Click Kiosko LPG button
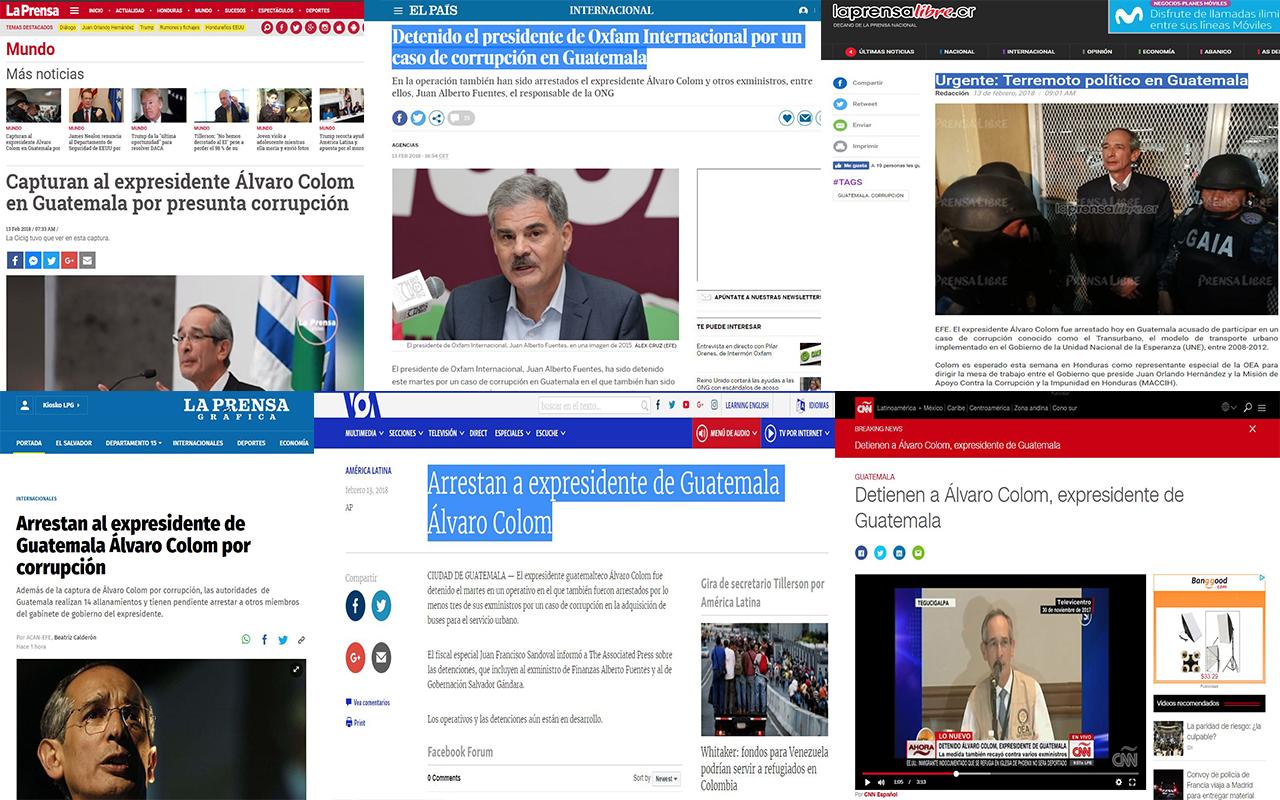Image resolution: width=1280 pixels, height=800 pixels. point(61,405)
